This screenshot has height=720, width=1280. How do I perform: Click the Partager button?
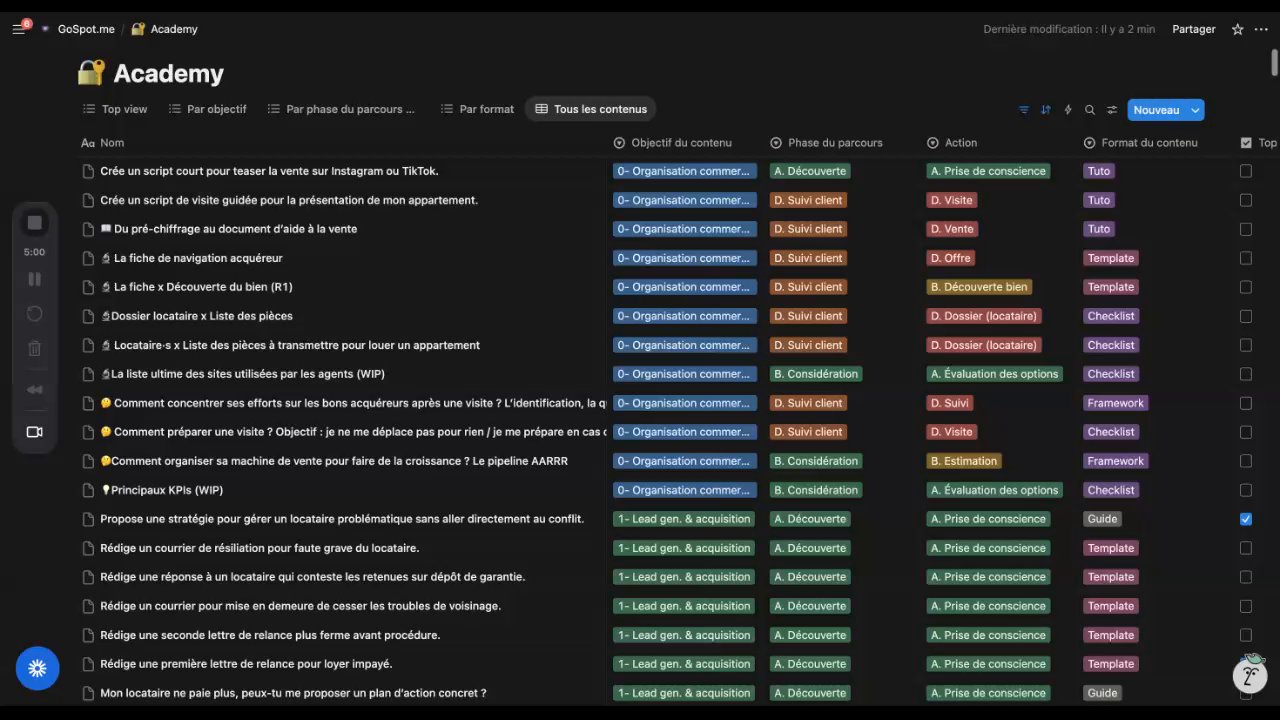1193,29
